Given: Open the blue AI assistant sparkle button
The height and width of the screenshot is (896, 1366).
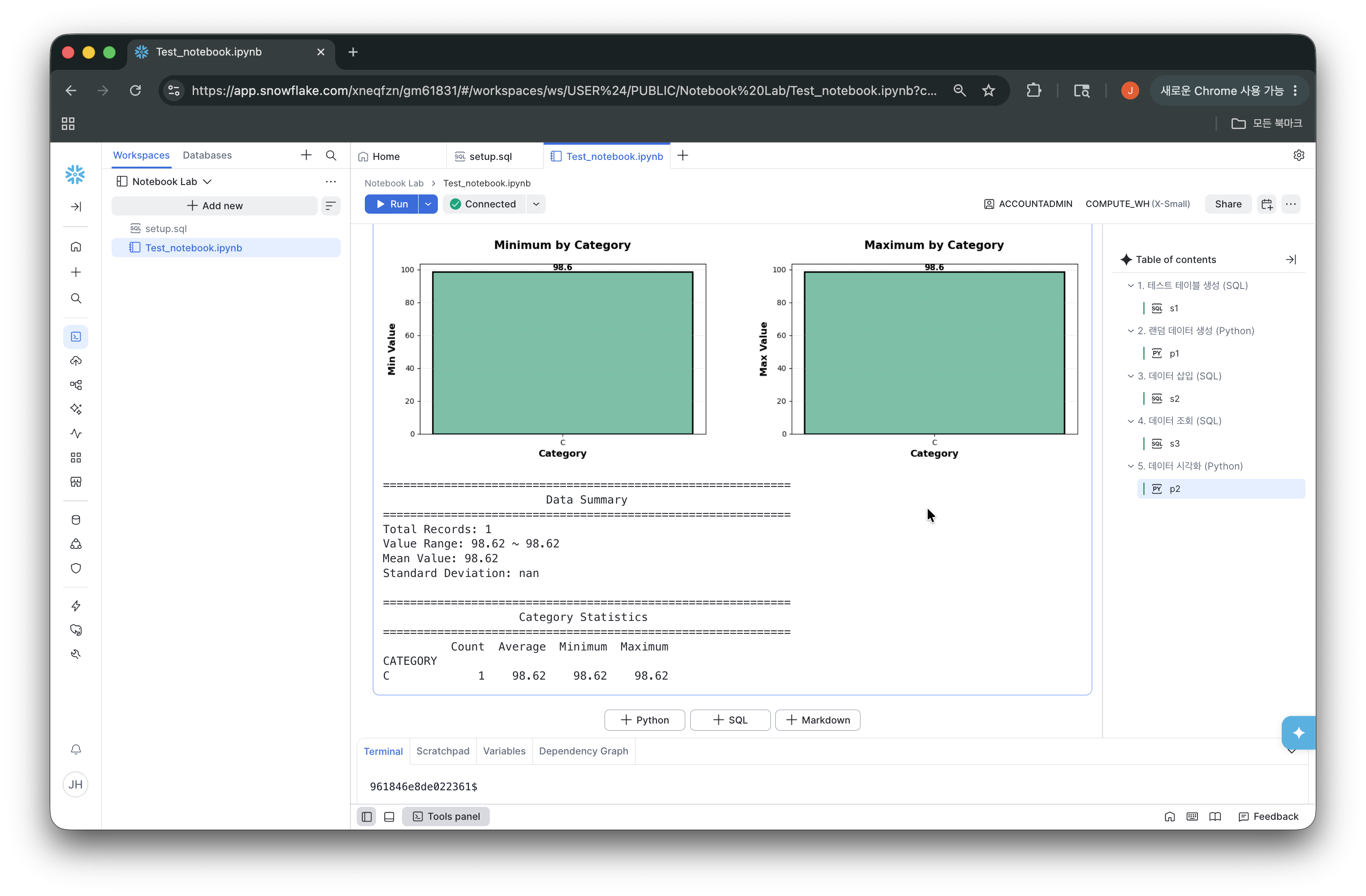Looking at the screenshot, I should pyautogui.click(x=1298, y=732).
